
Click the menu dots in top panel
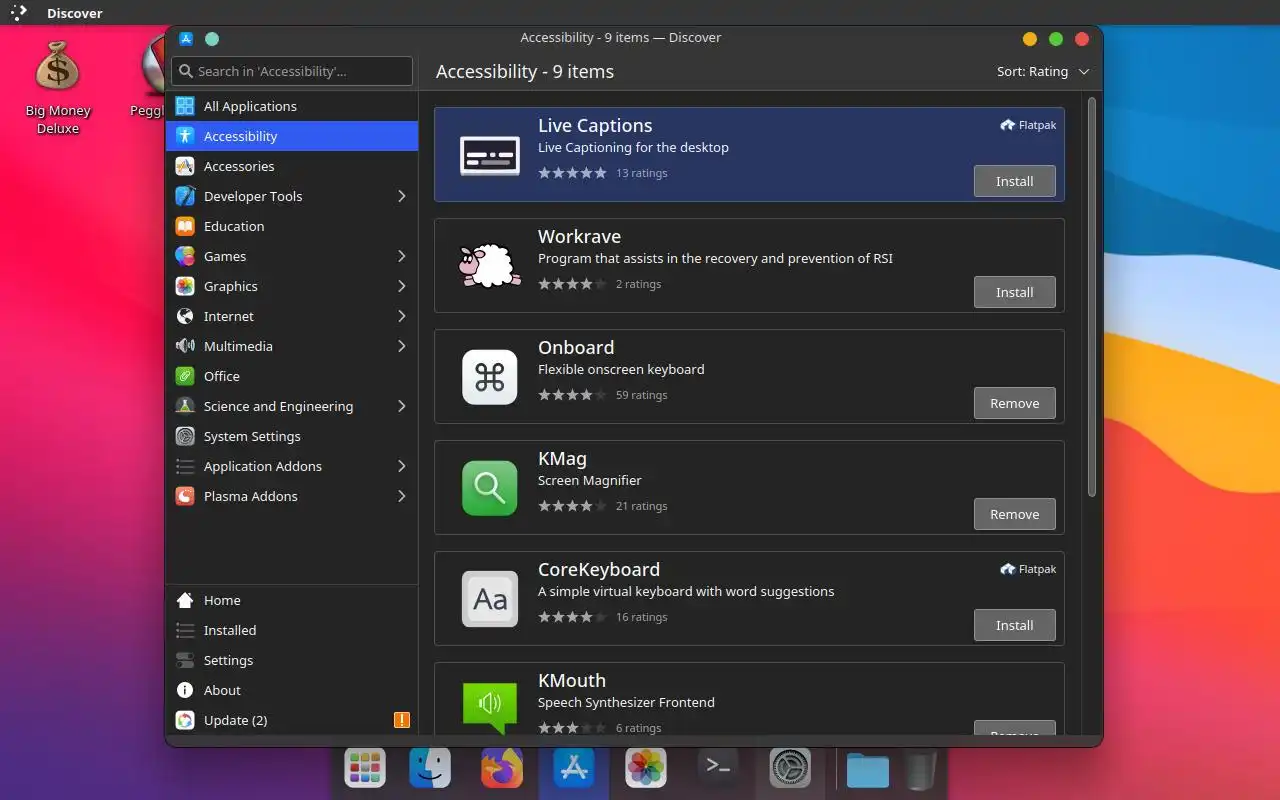19,13
